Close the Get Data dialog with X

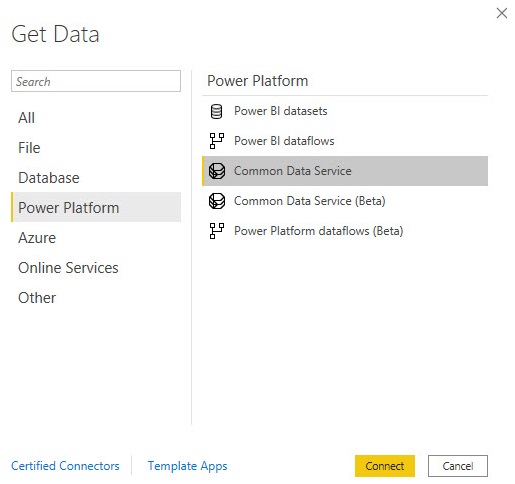[x=501, y=13]
